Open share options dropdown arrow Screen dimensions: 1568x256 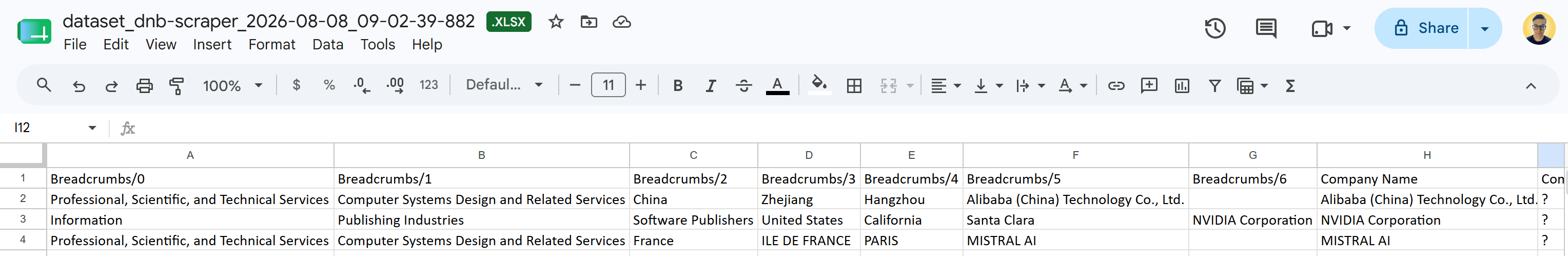coord(1484,28)
